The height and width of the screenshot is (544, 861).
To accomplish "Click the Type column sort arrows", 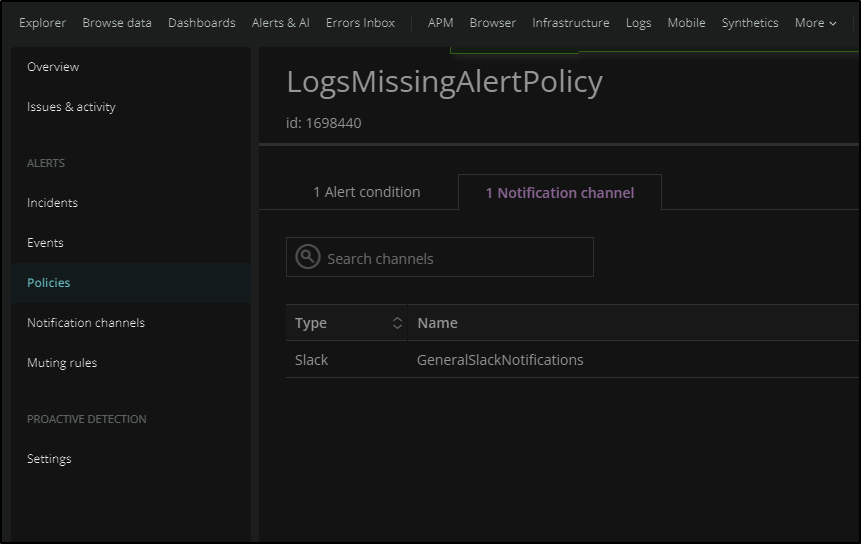I will point(397,323).
